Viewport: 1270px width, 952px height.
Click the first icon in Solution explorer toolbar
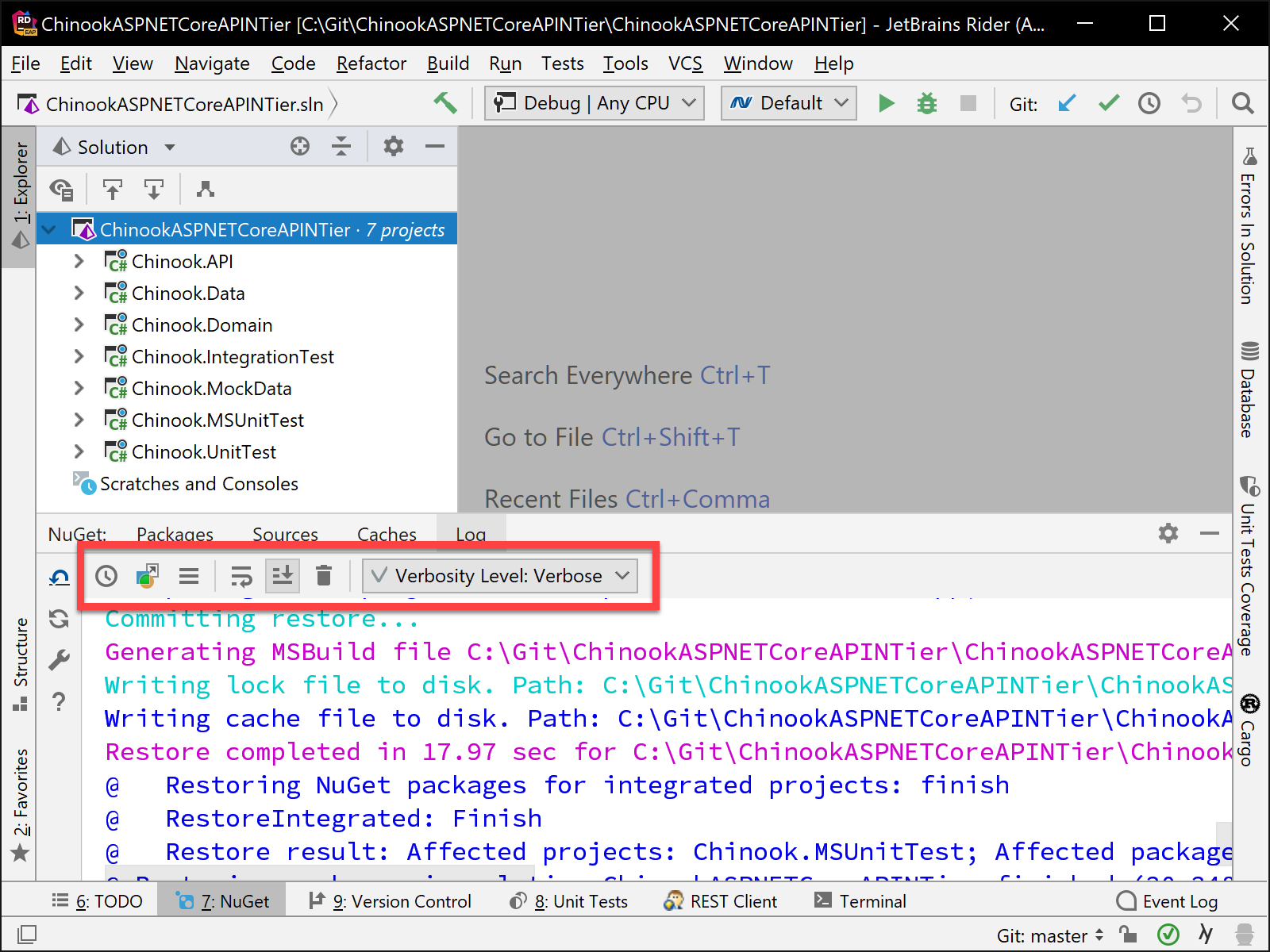click(x=61, y=189)
